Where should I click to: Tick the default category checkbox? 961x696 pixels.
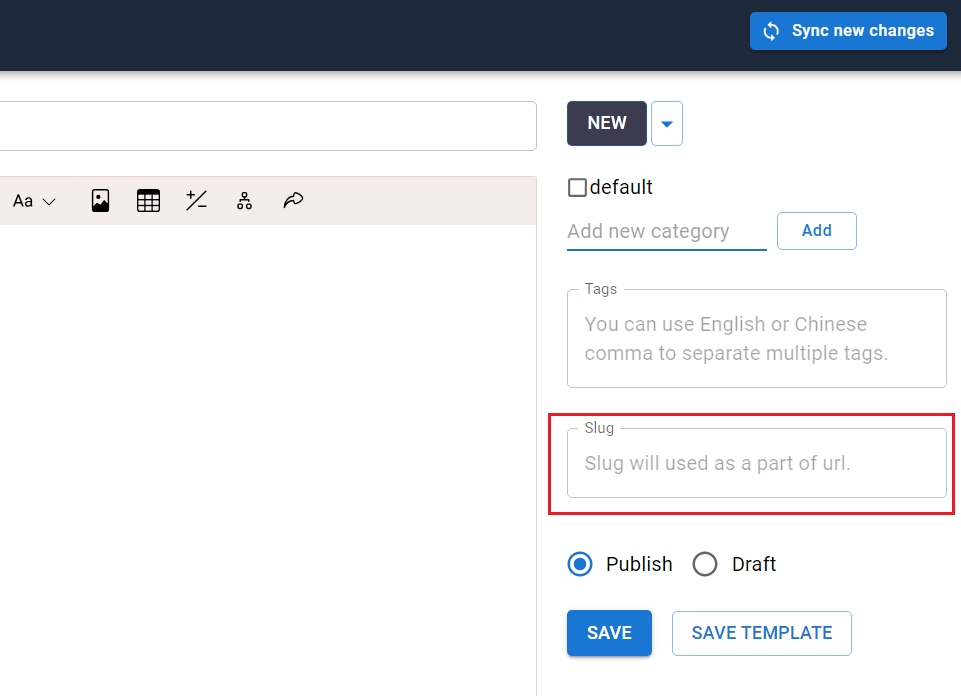pos(577,187)
